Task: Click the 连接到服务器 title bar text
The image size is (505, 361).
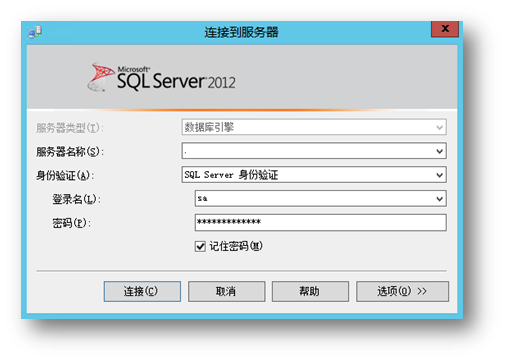Action: pyautogui.click(x=241, y=32)
